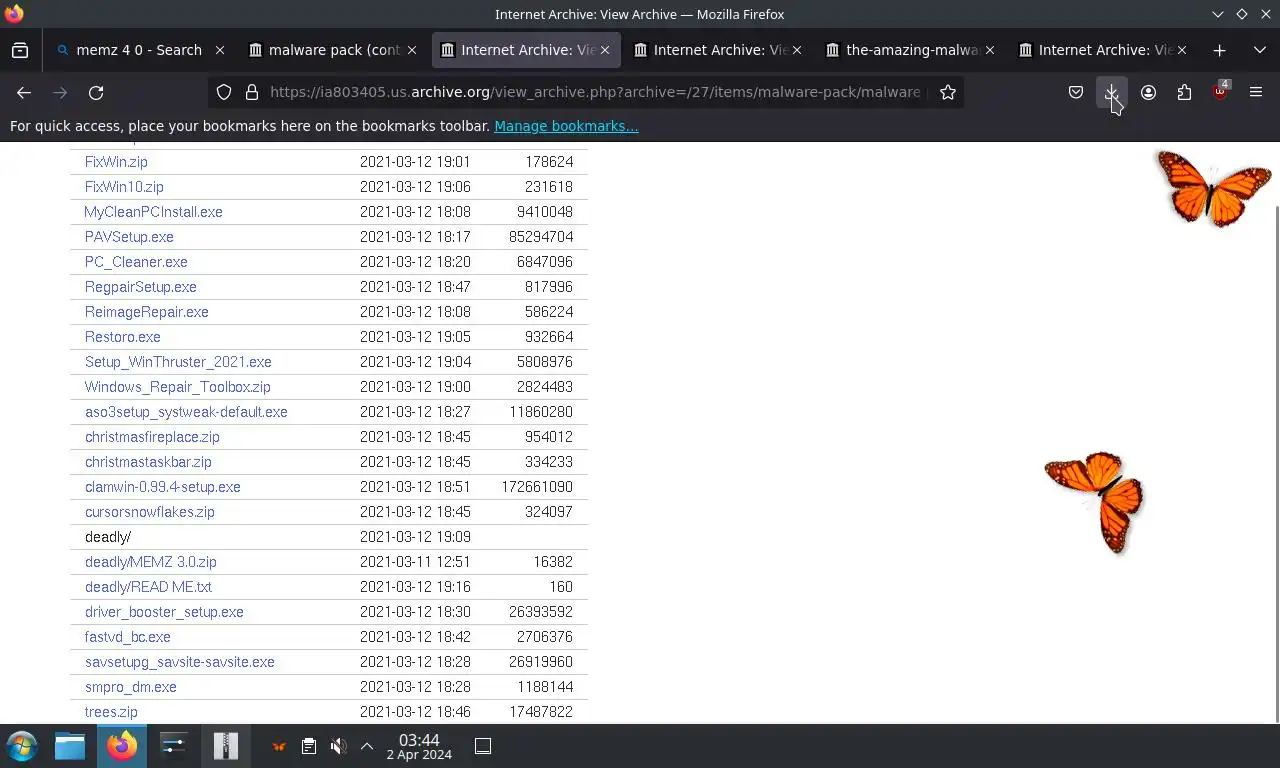Open Windows_Repair_Toolbox.zip link

(x=177, y=387)
